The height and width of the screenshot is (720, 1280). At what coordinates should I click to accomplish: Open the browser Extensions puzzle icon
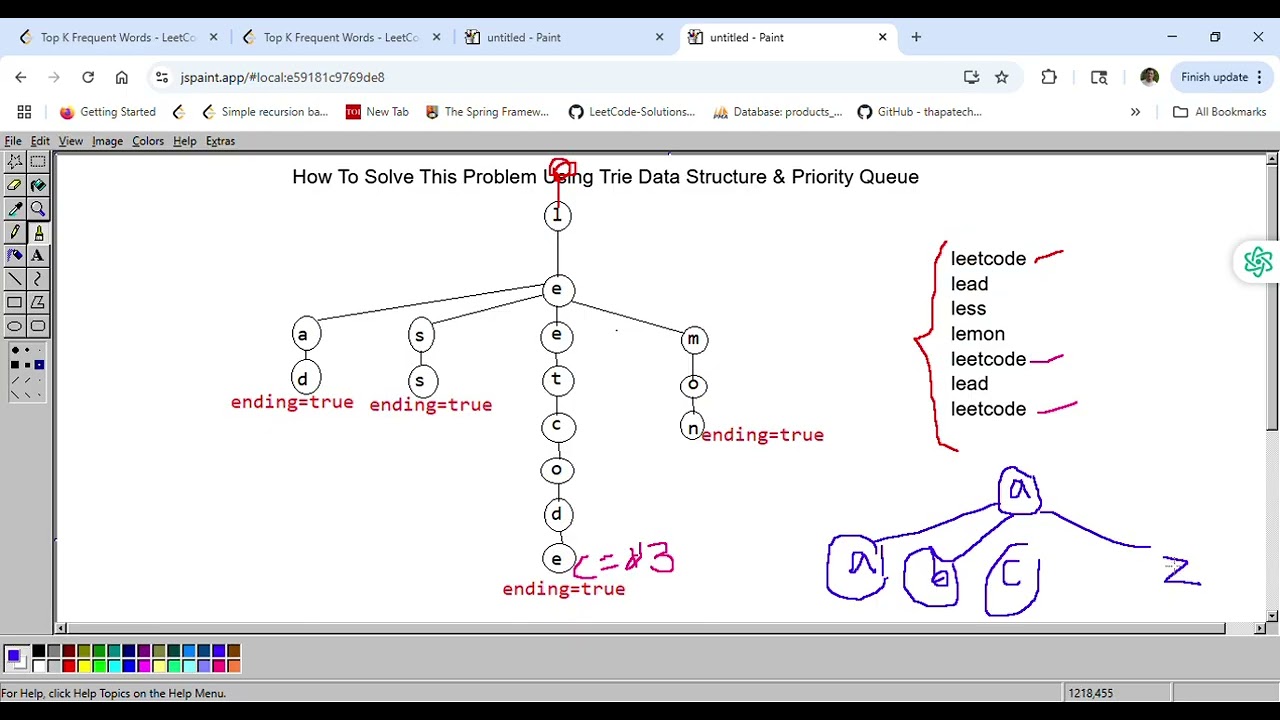point(1049,77)
